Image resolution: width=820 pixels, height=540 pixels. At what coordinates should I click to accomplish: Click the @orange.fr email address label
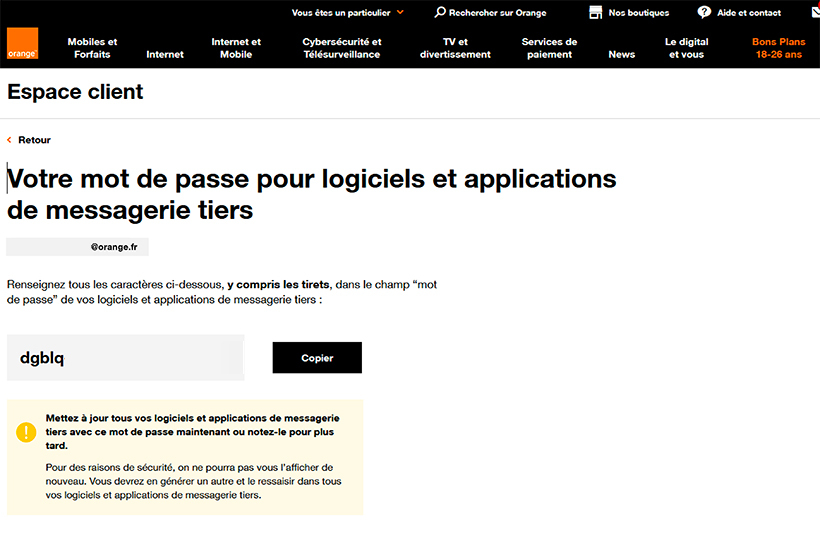tap(77, 247)
